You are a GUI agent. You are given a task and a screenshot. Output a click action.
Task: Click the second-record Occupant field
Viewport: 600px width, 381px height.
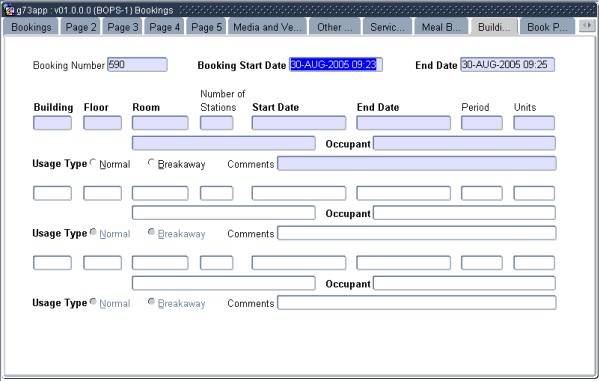464,213
